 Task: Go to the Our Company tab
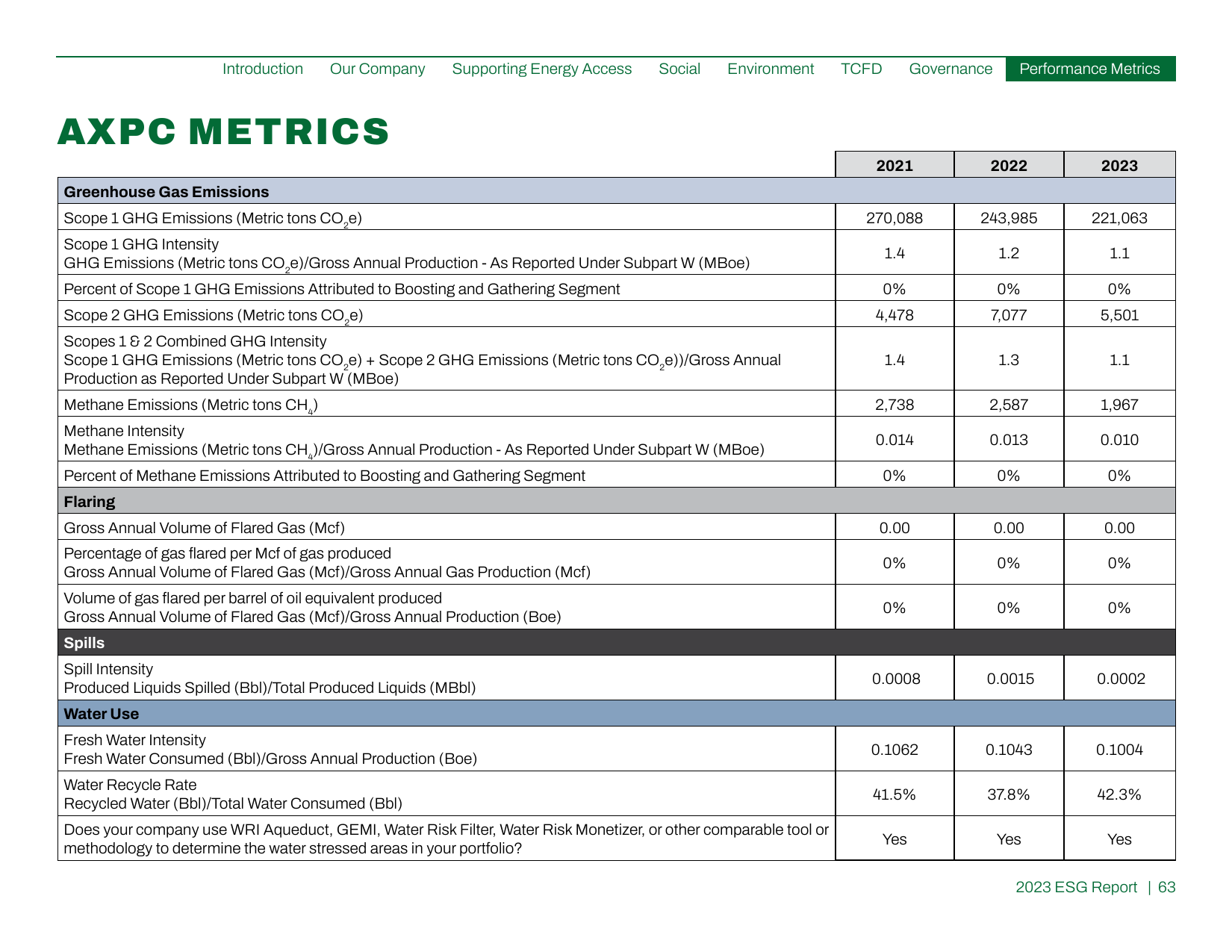(377, 69)
